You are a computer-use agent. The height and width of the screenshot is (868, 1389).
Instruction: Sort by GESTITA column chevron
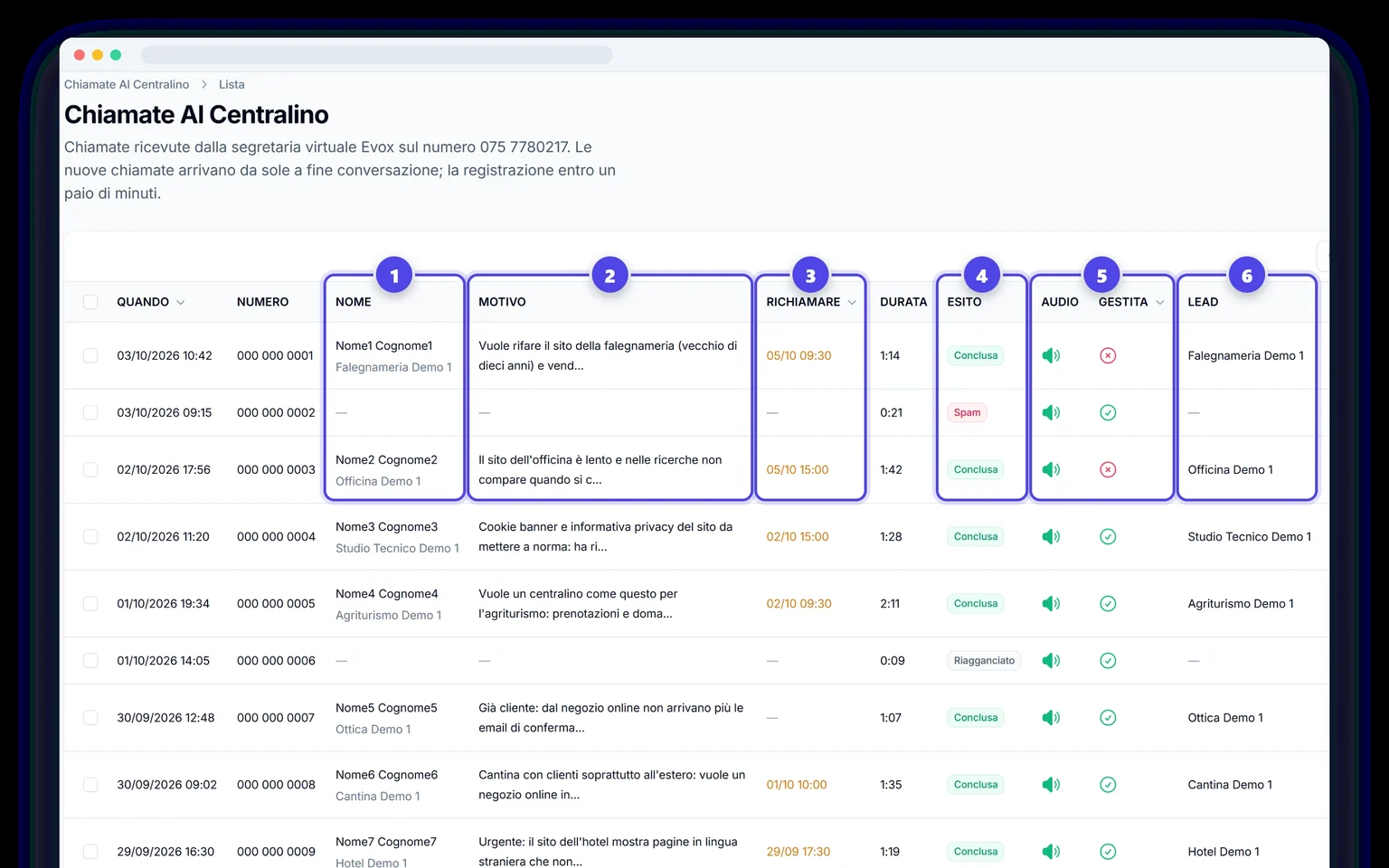coord(1159,302)
